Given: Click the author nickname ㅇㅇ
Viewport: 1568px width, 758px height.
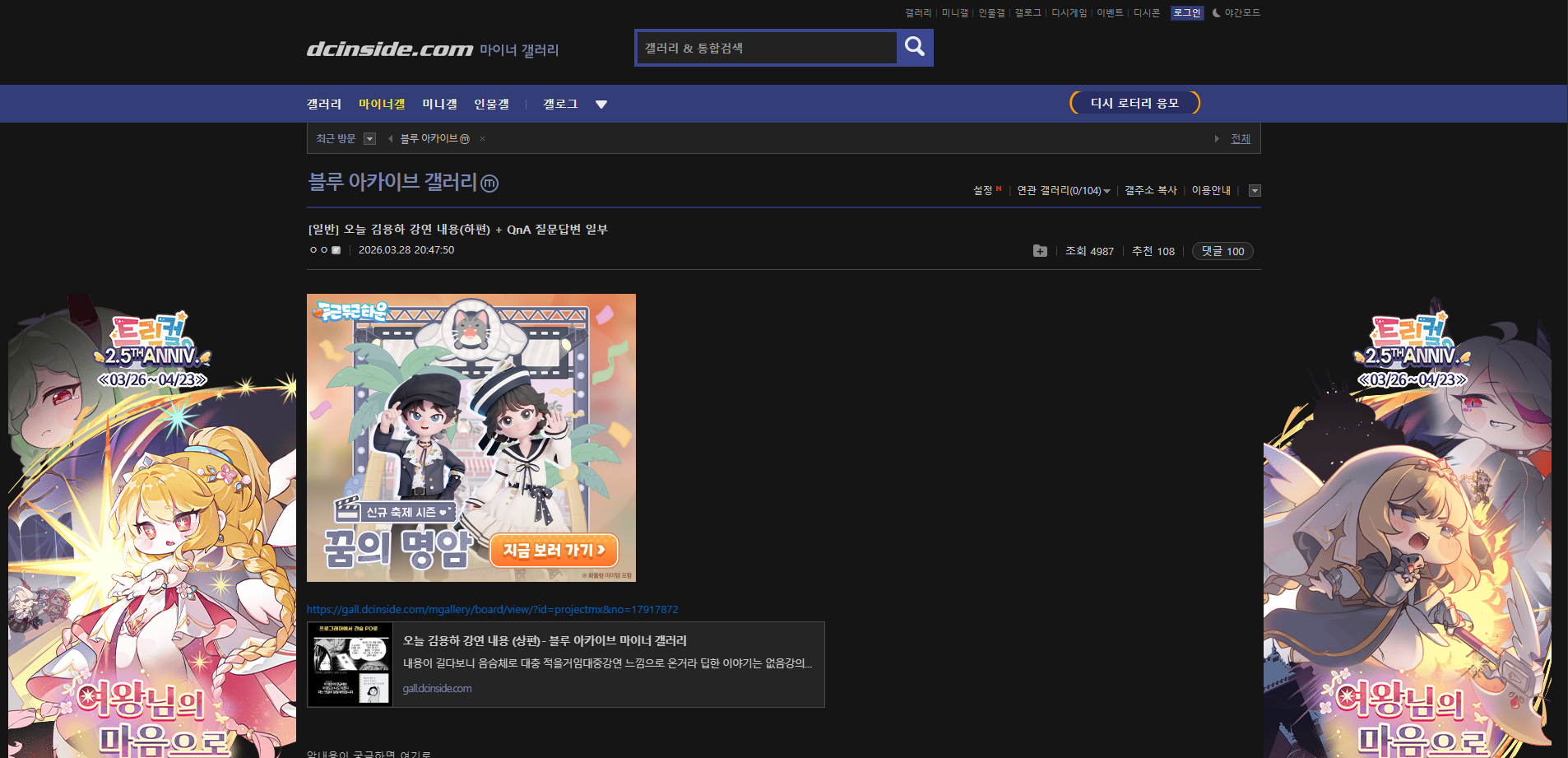Looking at the screenshot, I should (318, 250).
